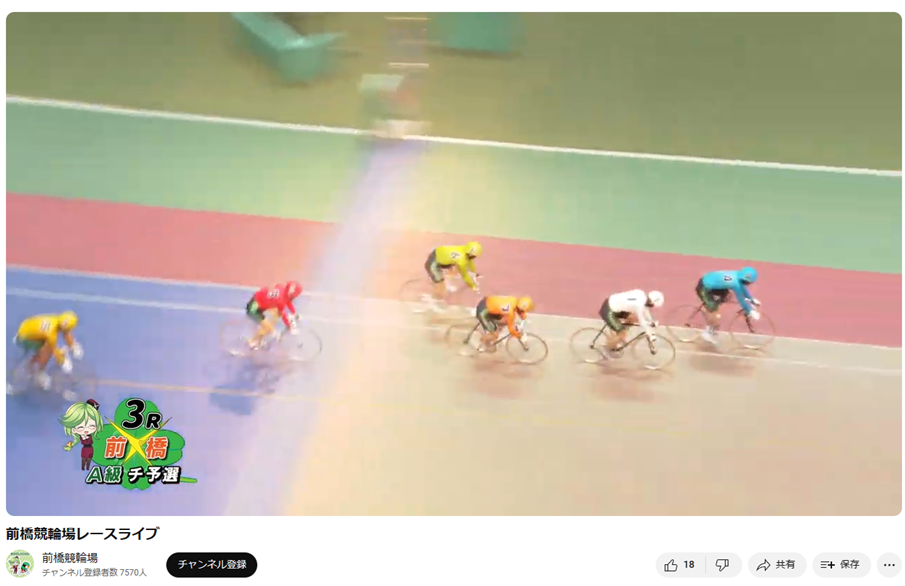Visit the 前橋競輪場 channel name link
The width and height of the screenshot is (905, 586).
click(x=70, y=558)
